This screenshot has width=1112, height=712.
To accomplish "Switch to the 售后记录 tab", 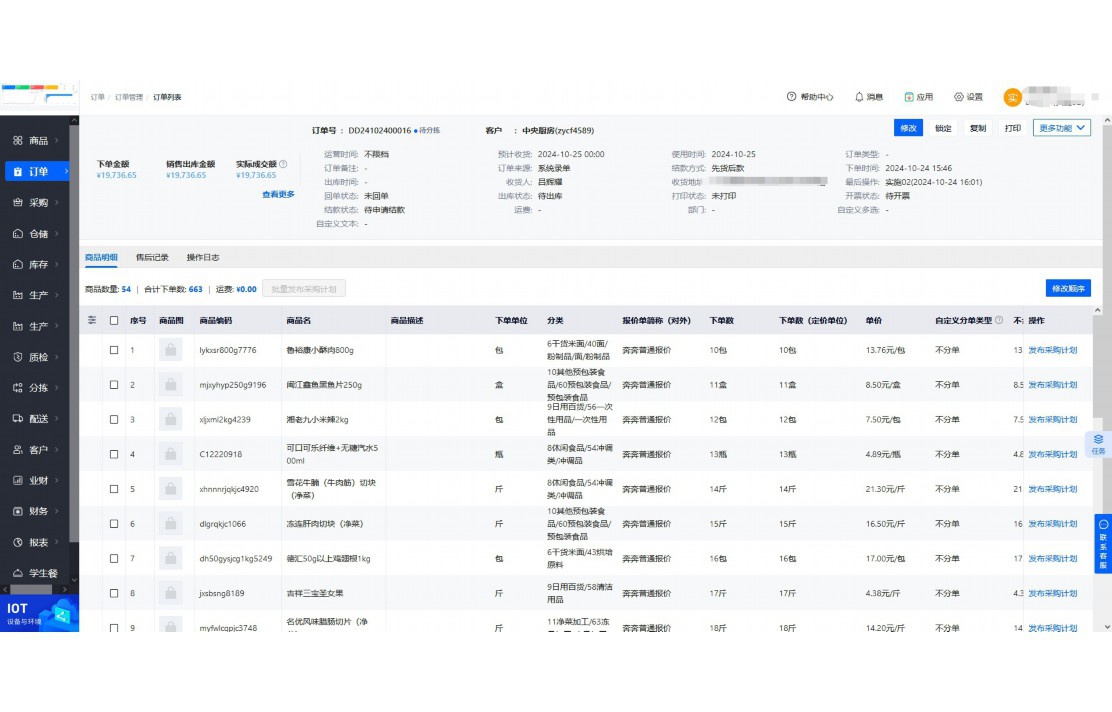I will 152,258.
